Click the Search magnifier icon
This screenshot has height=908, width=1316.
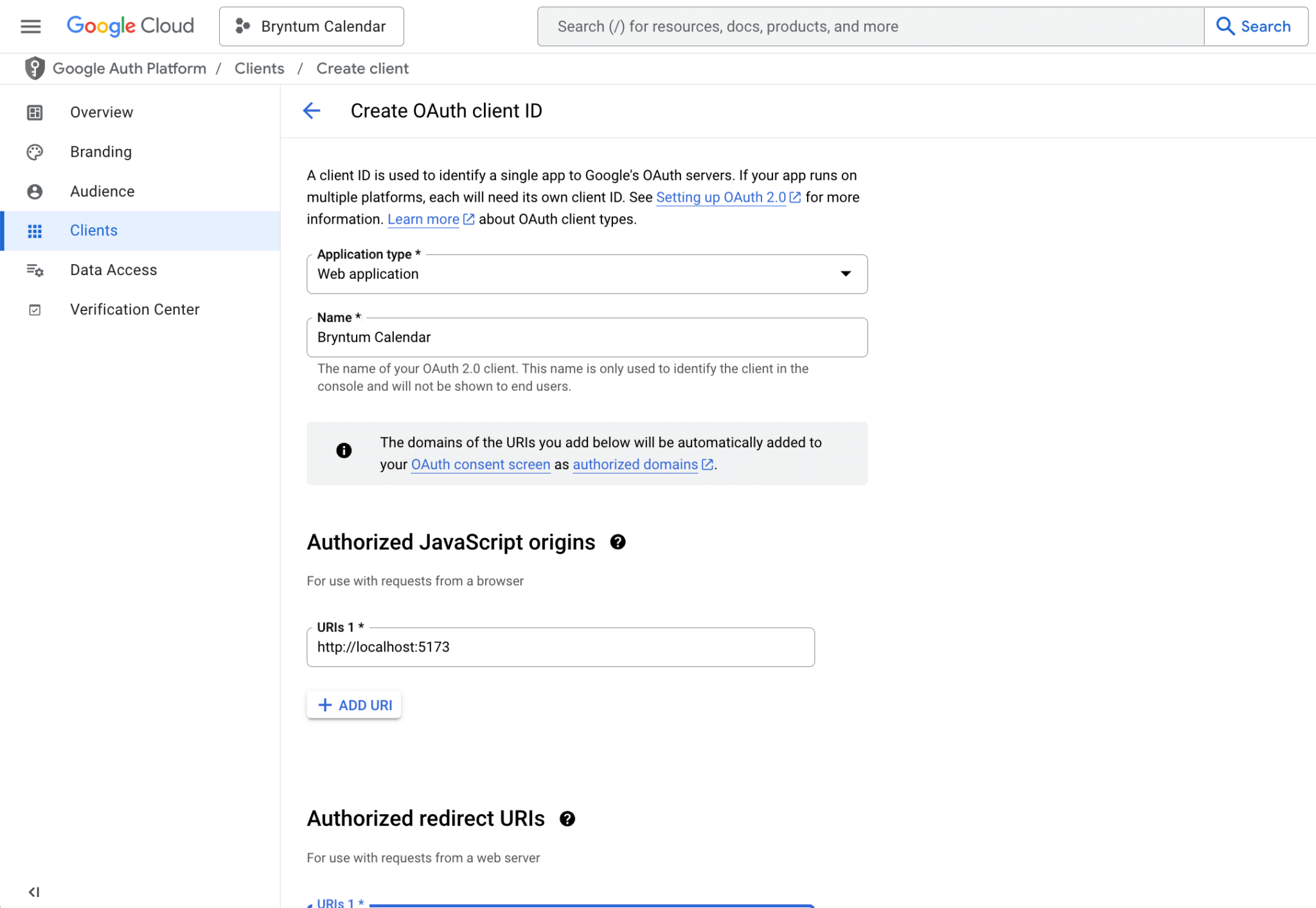pyautogui.click(x=1225, y=26)
